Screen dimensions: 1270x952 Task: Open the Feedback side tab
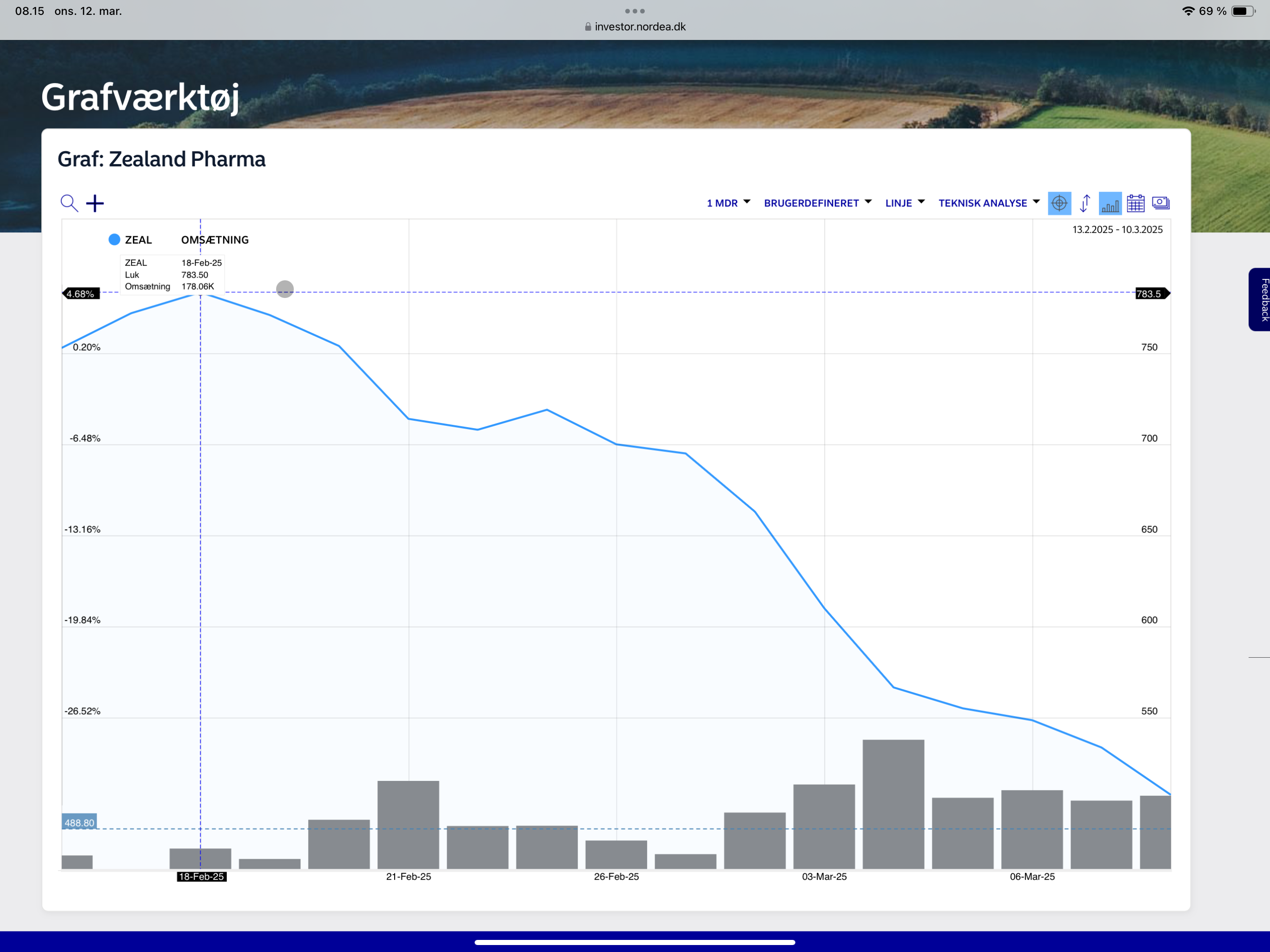tap(1260, 299)
